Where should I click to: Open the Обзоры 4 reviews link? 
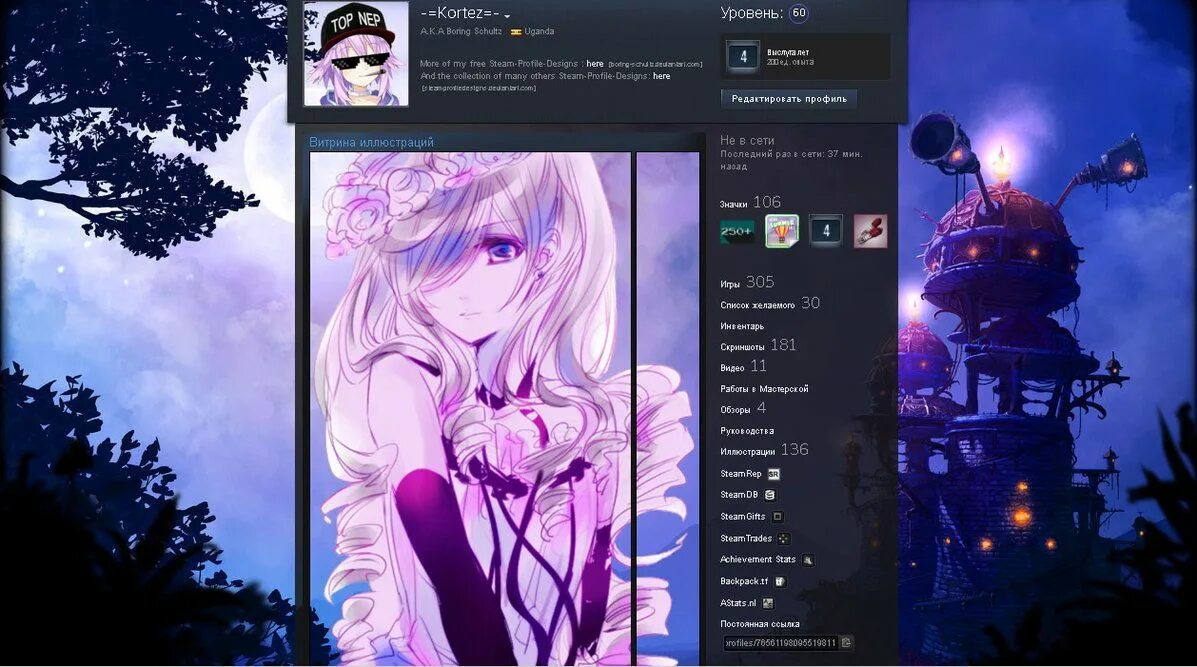tap(743, 408)
